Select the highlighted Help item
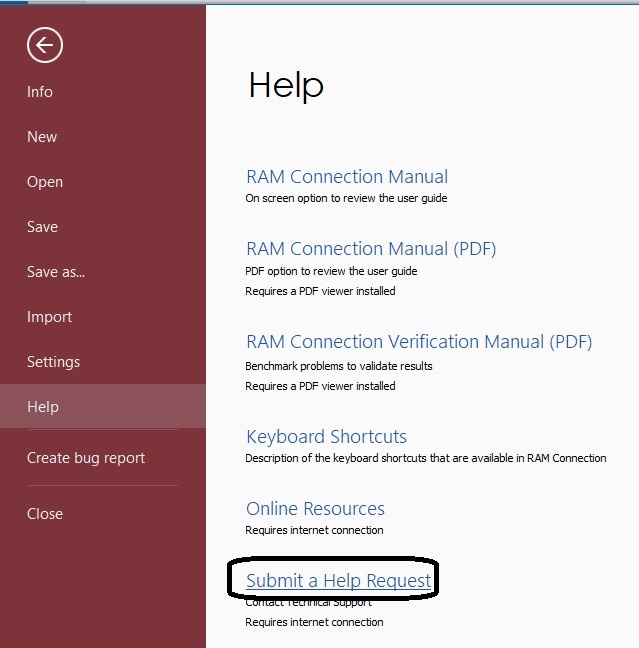639x648 pixels. (103, 406)
